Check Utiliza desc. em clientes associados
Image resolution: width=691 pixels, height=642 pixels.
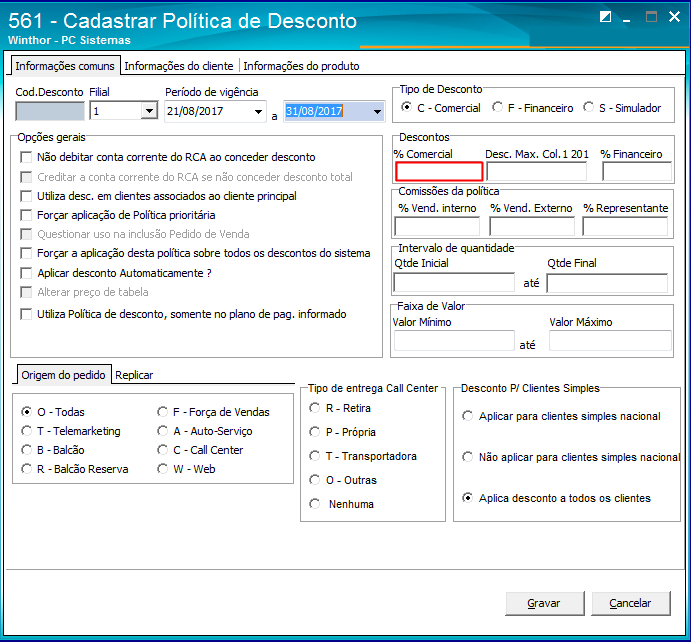point(26,196)
